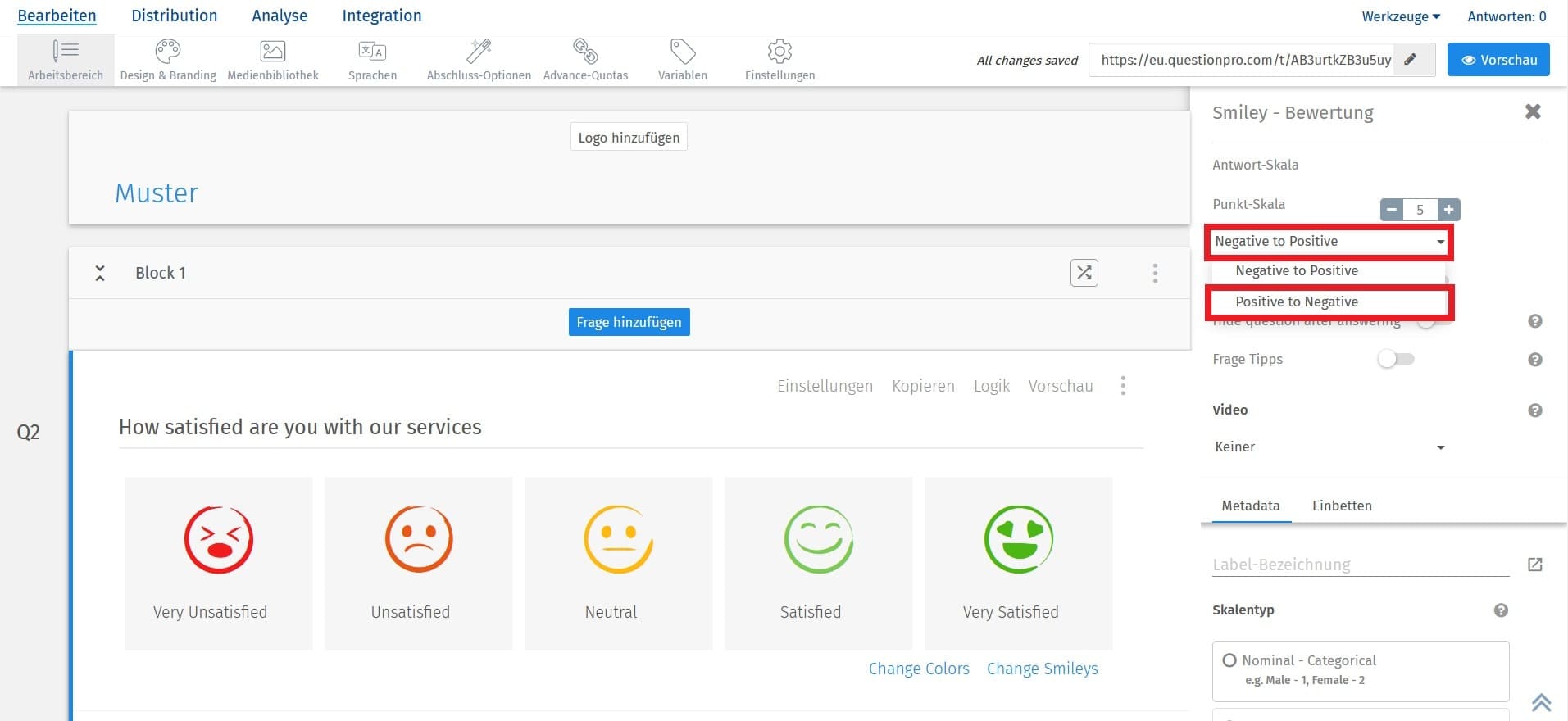
Task: Open the Medienbibliothek media library
Action: [273, 60]
